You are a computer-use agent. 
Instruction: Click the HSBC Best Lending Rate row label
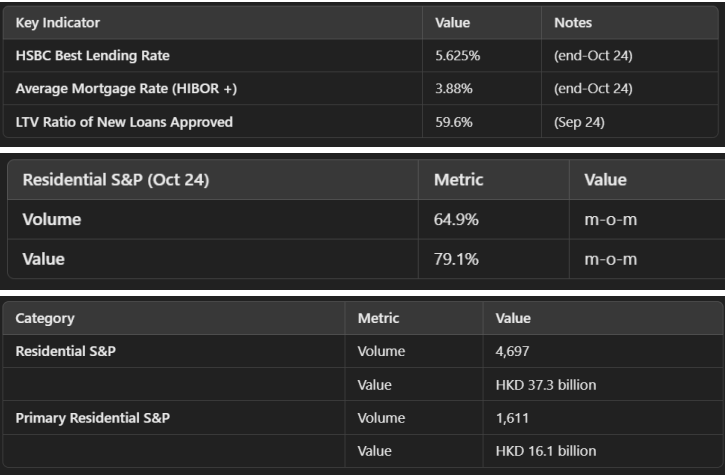pyautogui.click(x=84, y=56)
